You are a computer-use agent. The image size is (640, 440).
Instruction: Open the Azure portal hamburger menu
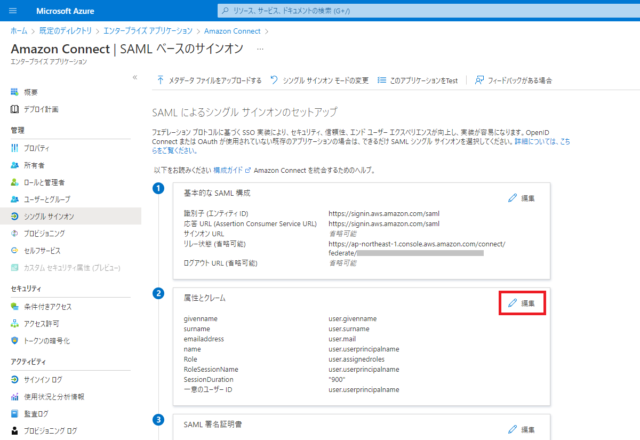click(x=13, y=11)
